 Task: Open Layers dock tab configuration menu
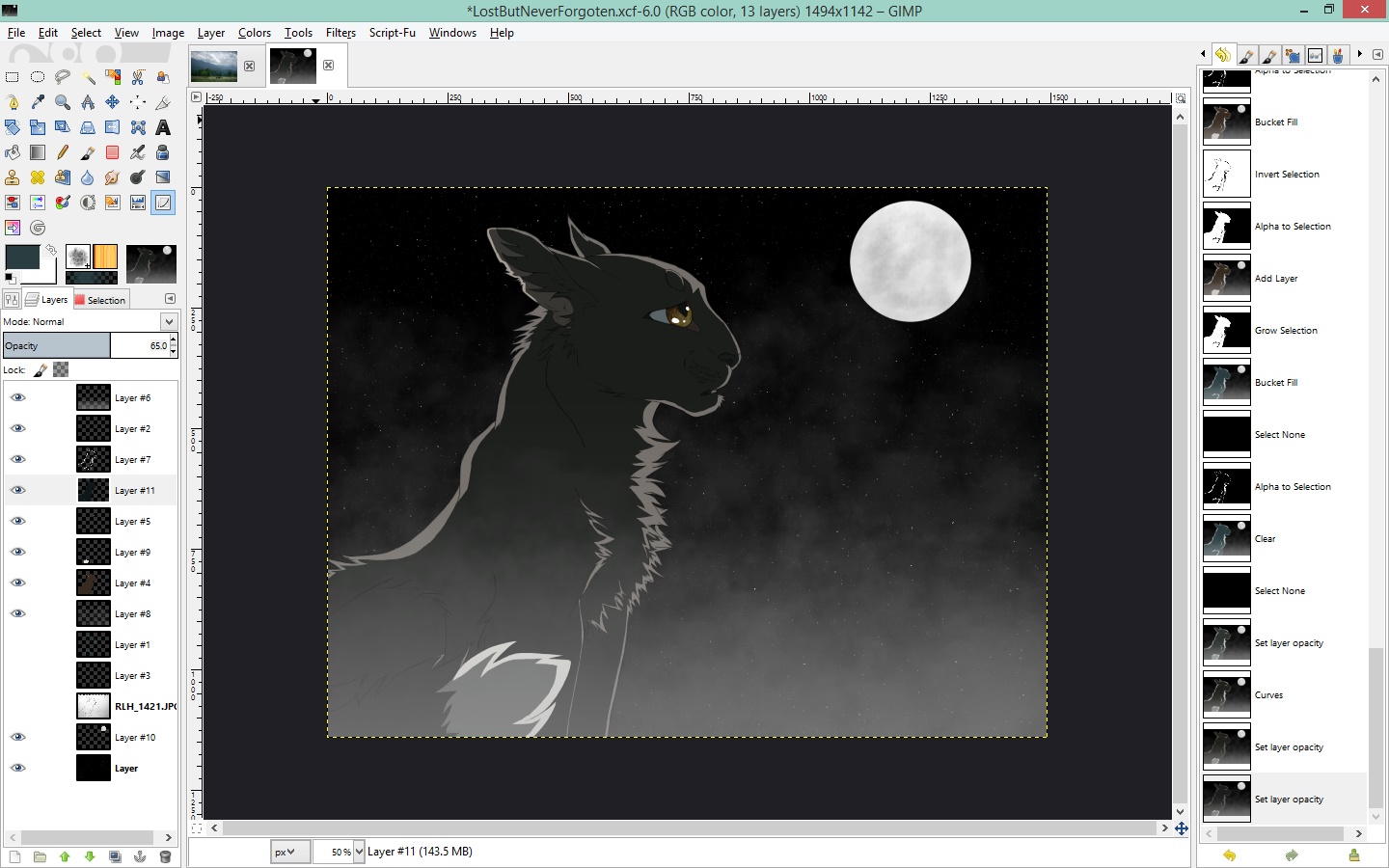pos(170,299)
